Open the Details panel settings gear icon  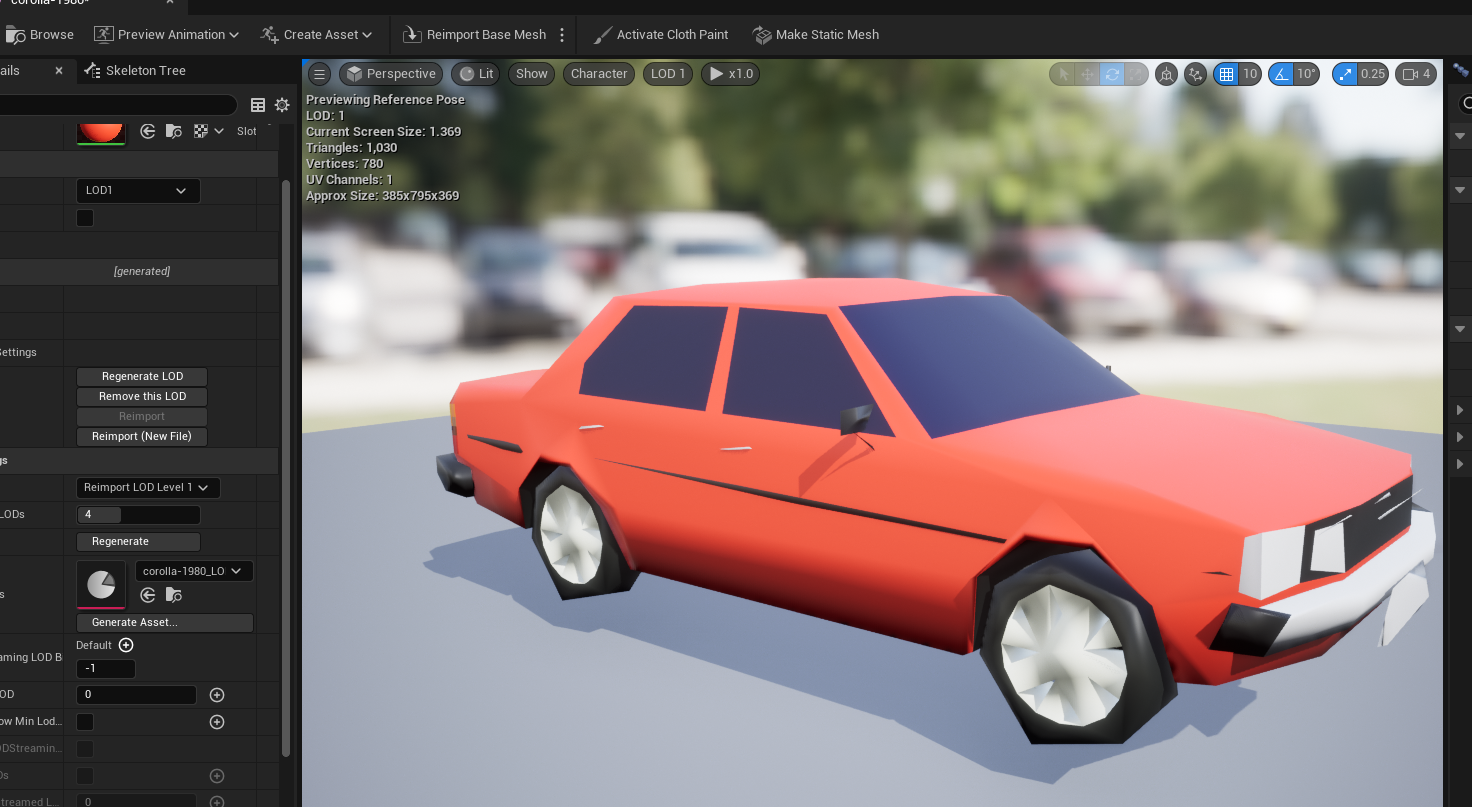point(282,105)
